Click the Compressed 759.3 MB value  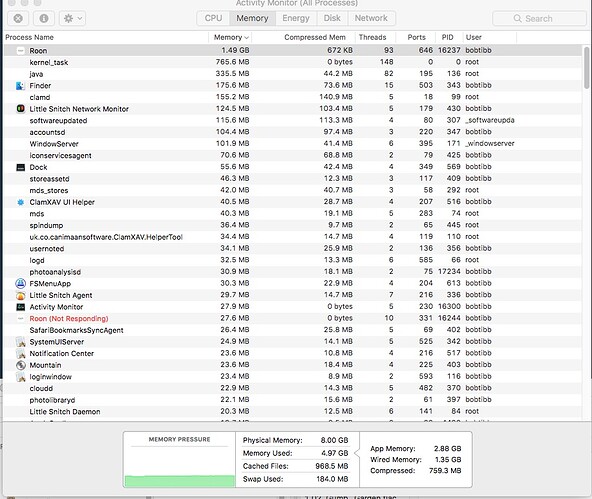coord(445,471)
